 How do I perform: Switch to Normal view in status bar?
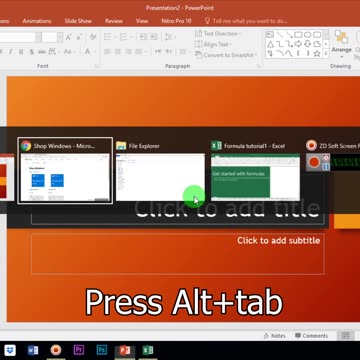(x=346, y=336)
